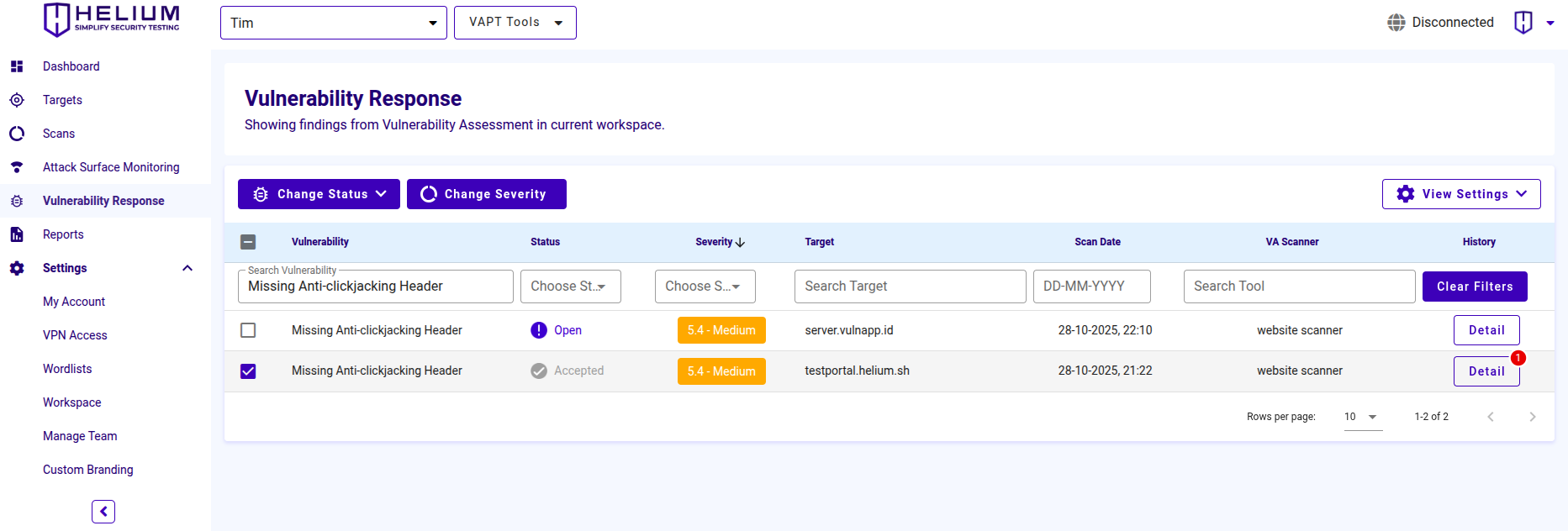
Task: Open the Tim workspace dropdown
Action: pyautogui.click(x=333, y=23)
